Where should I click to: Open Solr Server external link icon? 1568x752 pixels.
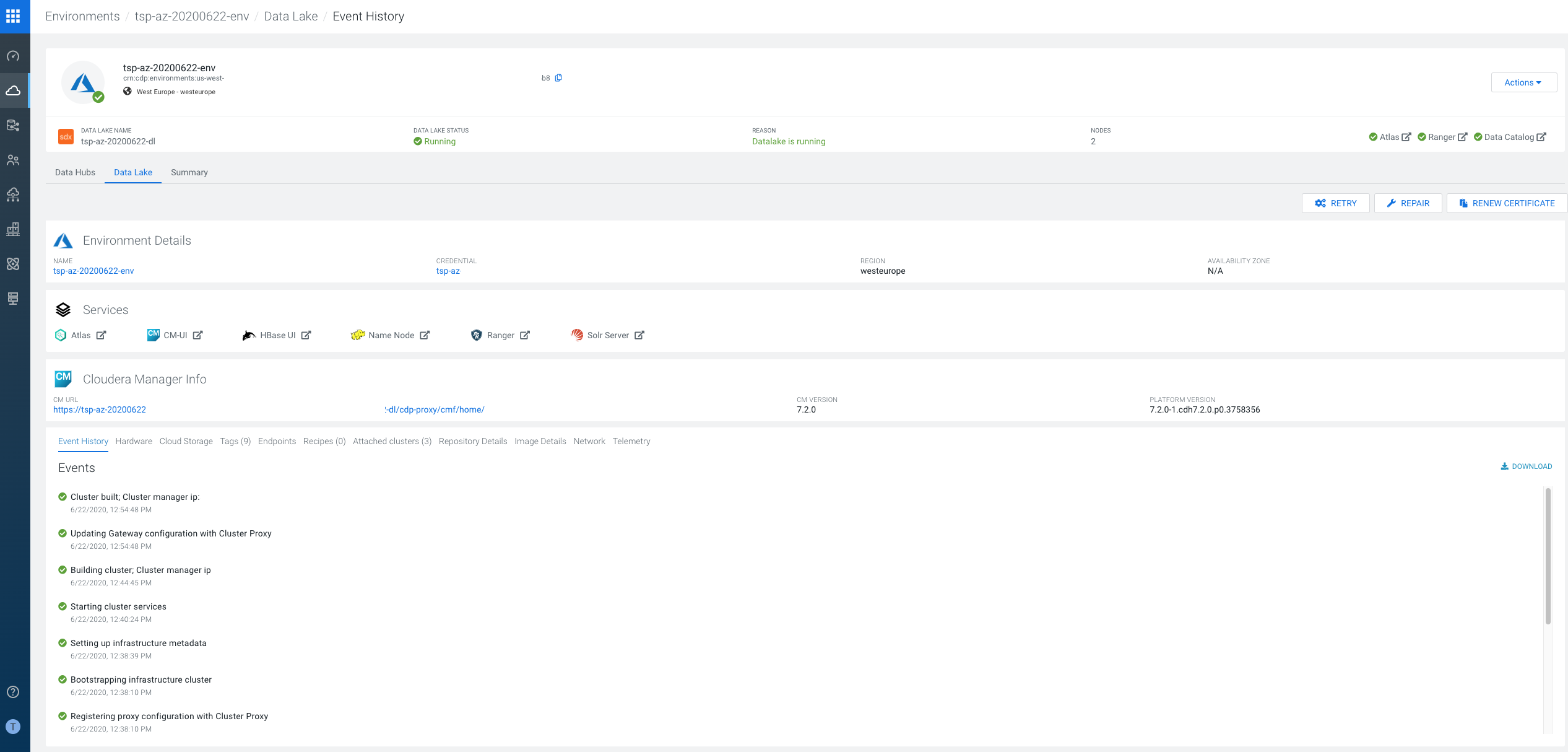(x=639, y=335)
